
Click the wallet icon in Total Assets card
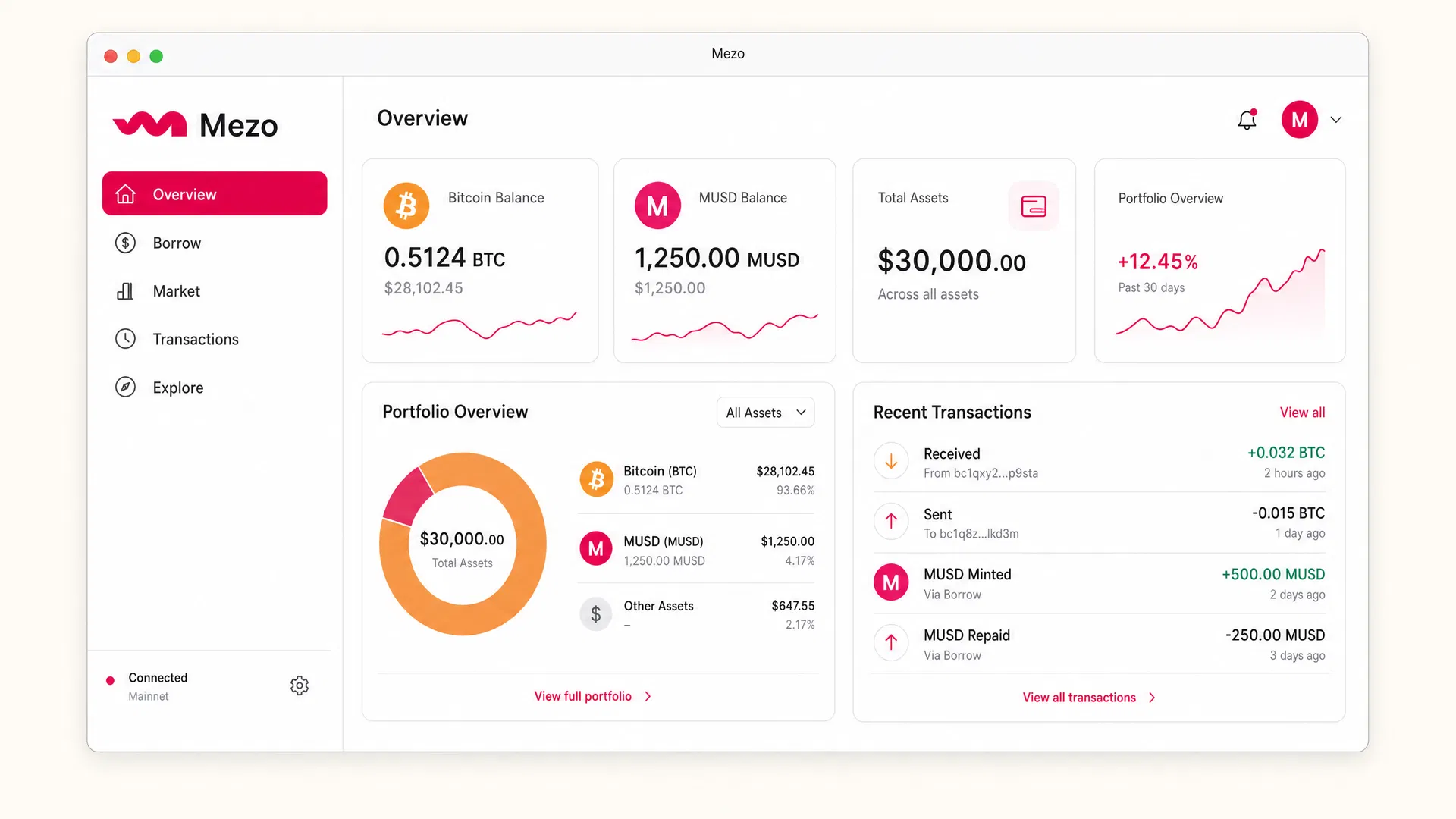coord(1034,206)
